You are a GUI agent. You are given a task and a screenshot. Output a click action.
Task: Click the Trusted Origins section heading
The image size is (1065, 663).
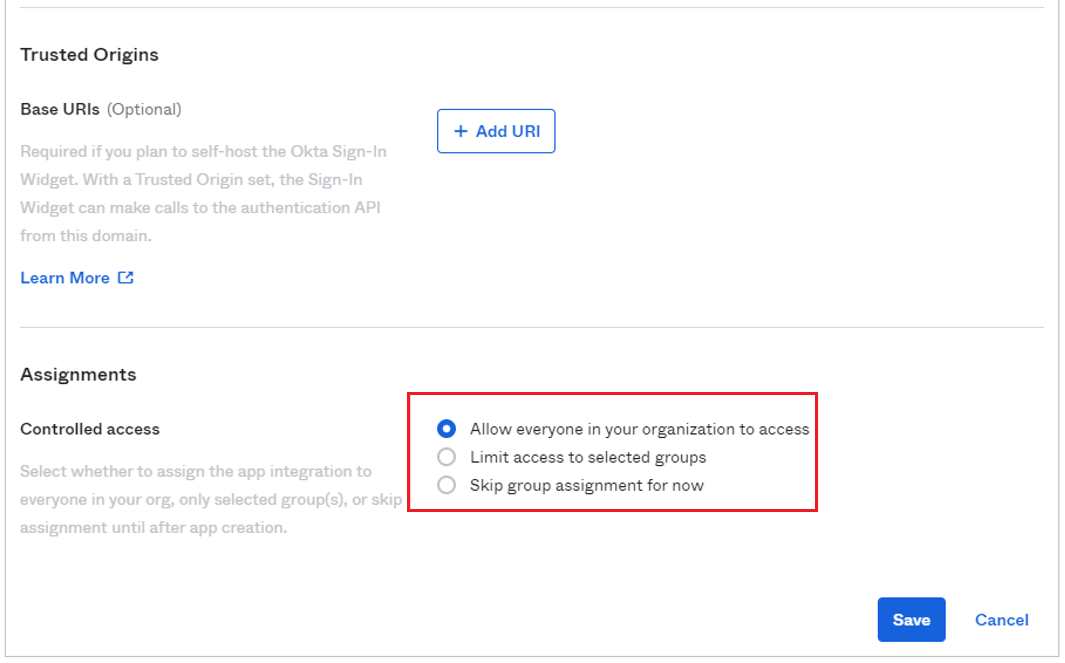coord(89,55)
